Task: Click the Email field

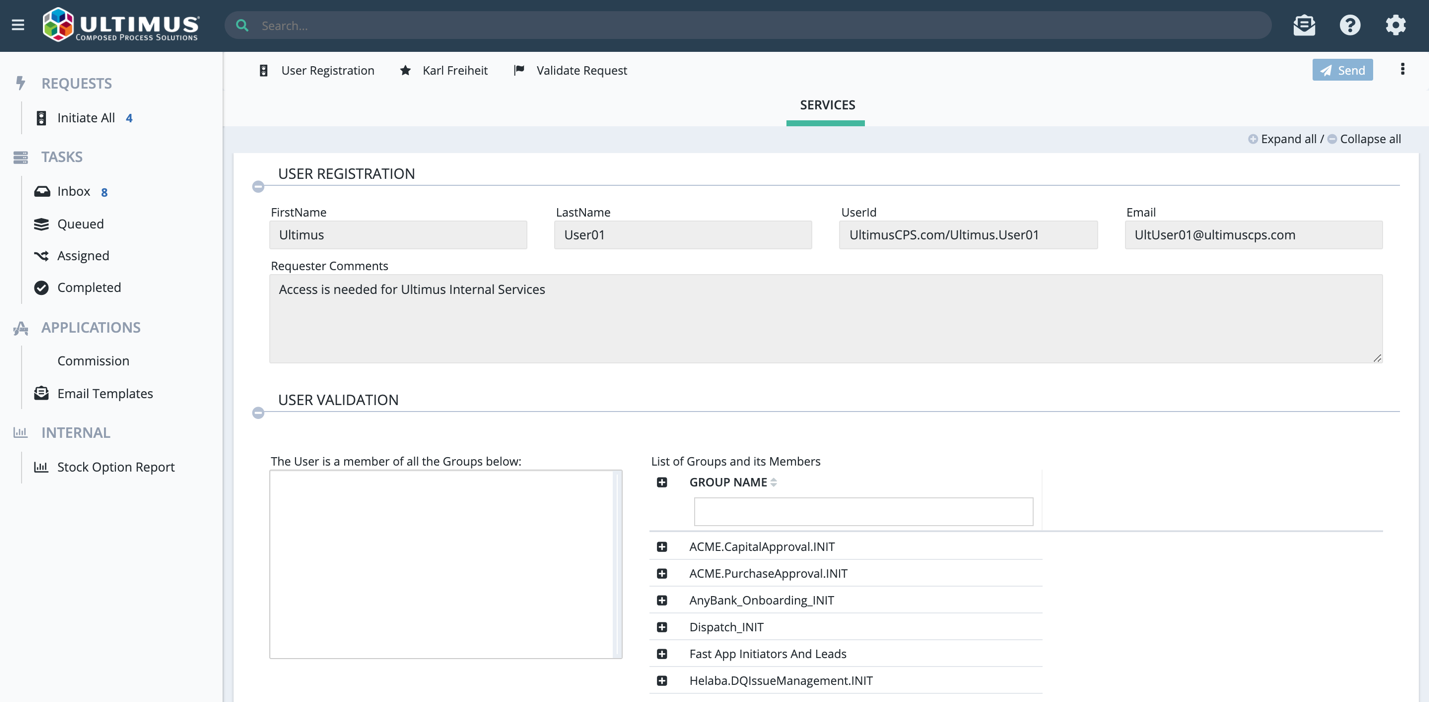Action: point(1254,235)
